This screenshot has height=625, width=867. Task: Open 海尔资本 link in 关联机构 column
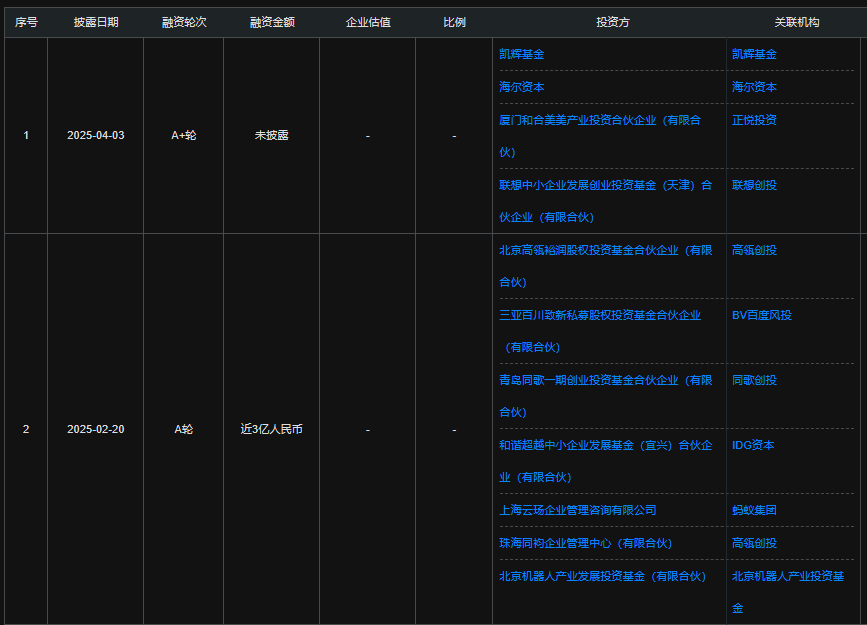point(754,87)
